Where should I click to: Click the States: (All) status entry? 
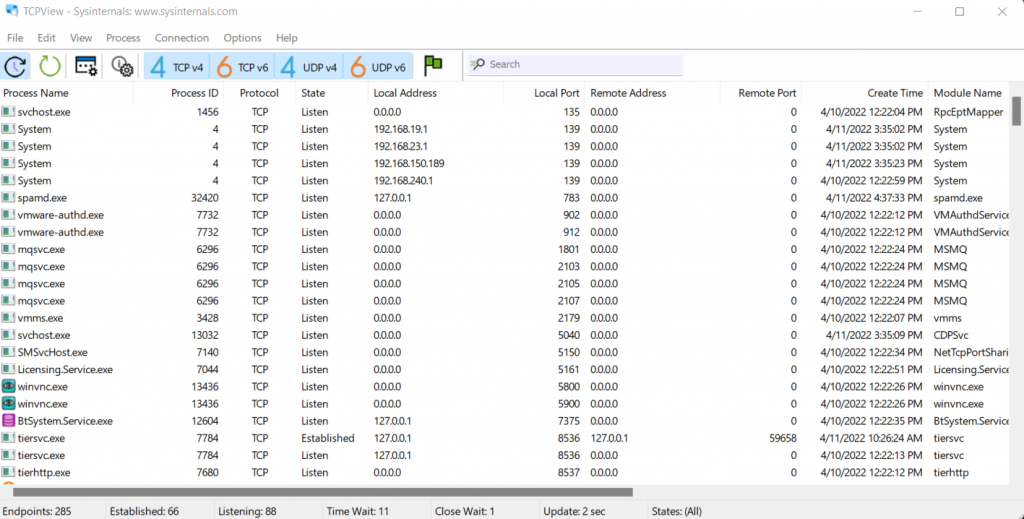[x=677, y=511]
